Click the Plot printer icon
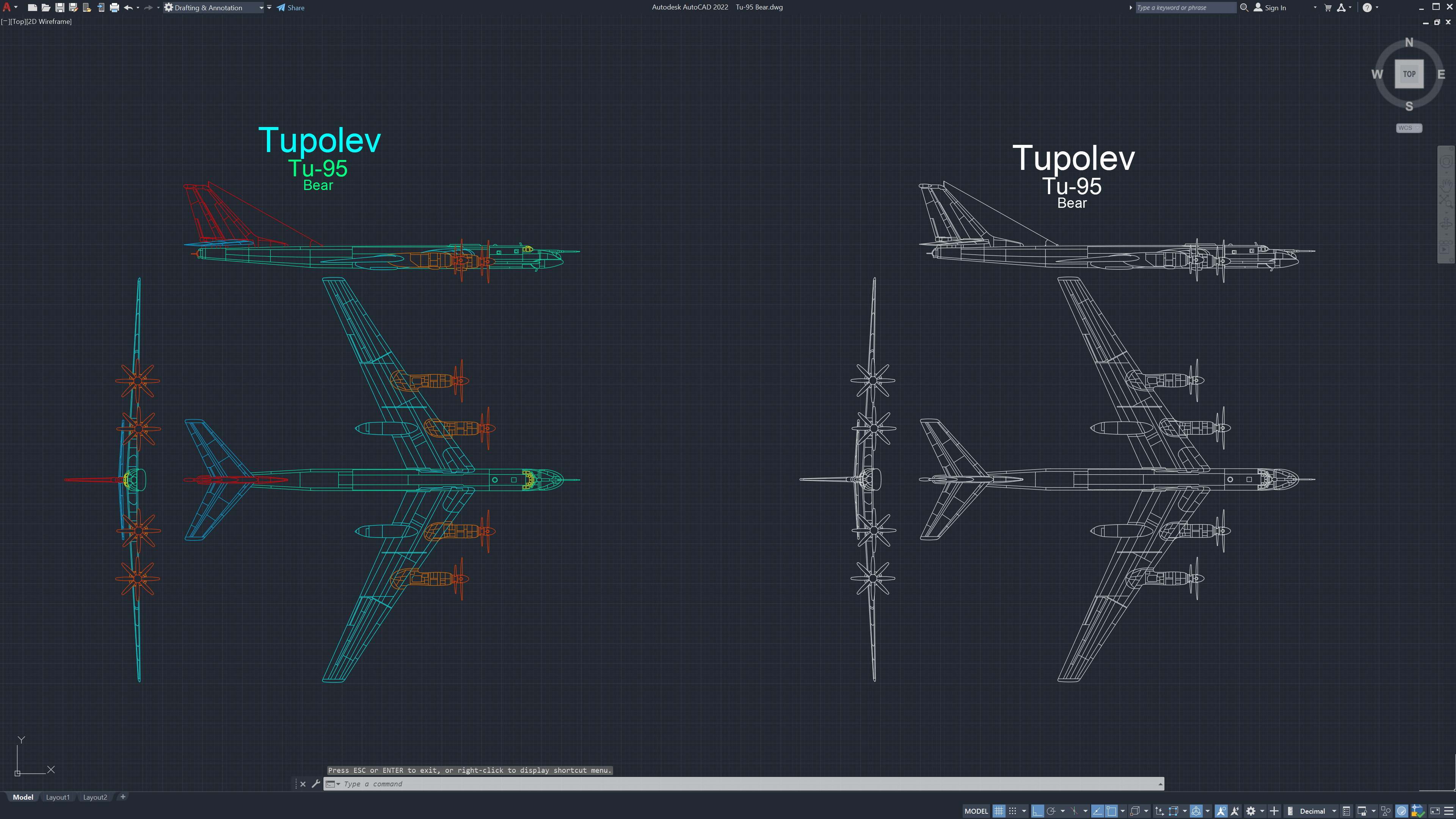The width and height of the screenshot is (1456, 819). point(114,8)
